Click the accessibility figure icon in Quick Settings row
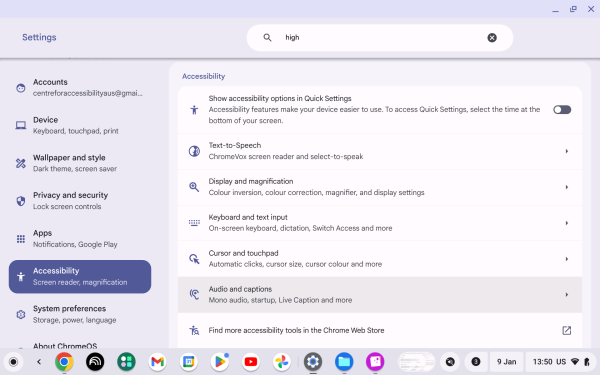Viewport: 600px width, 375px height. click(x=194, y=110)
